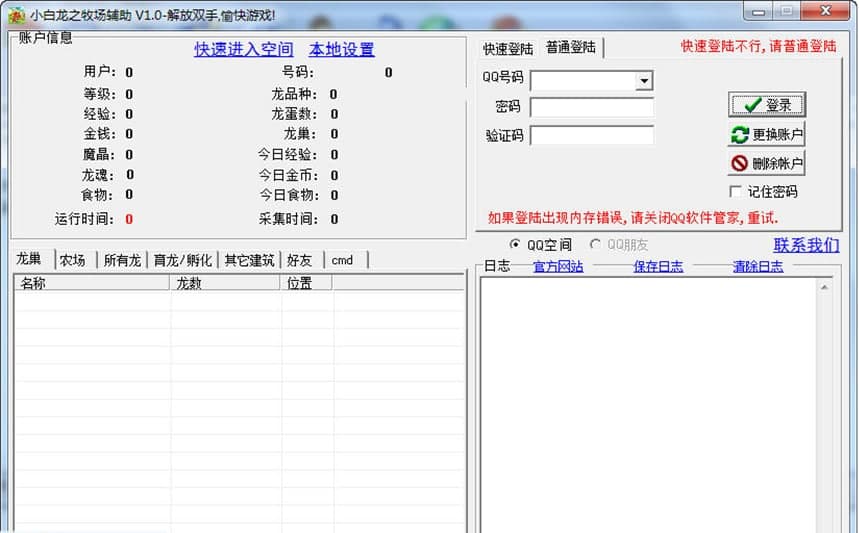Click the 魔晶 label

(x=99, y=154)
